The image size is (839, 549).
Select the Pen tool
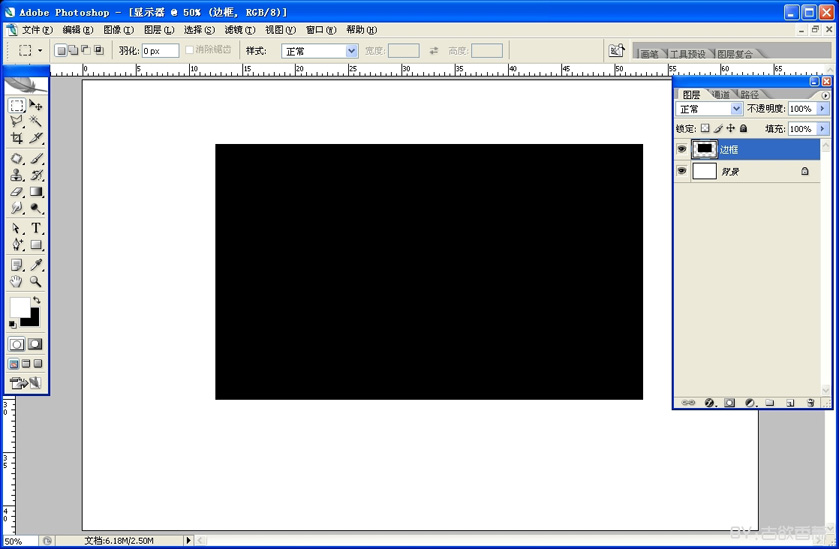point(17,245)
